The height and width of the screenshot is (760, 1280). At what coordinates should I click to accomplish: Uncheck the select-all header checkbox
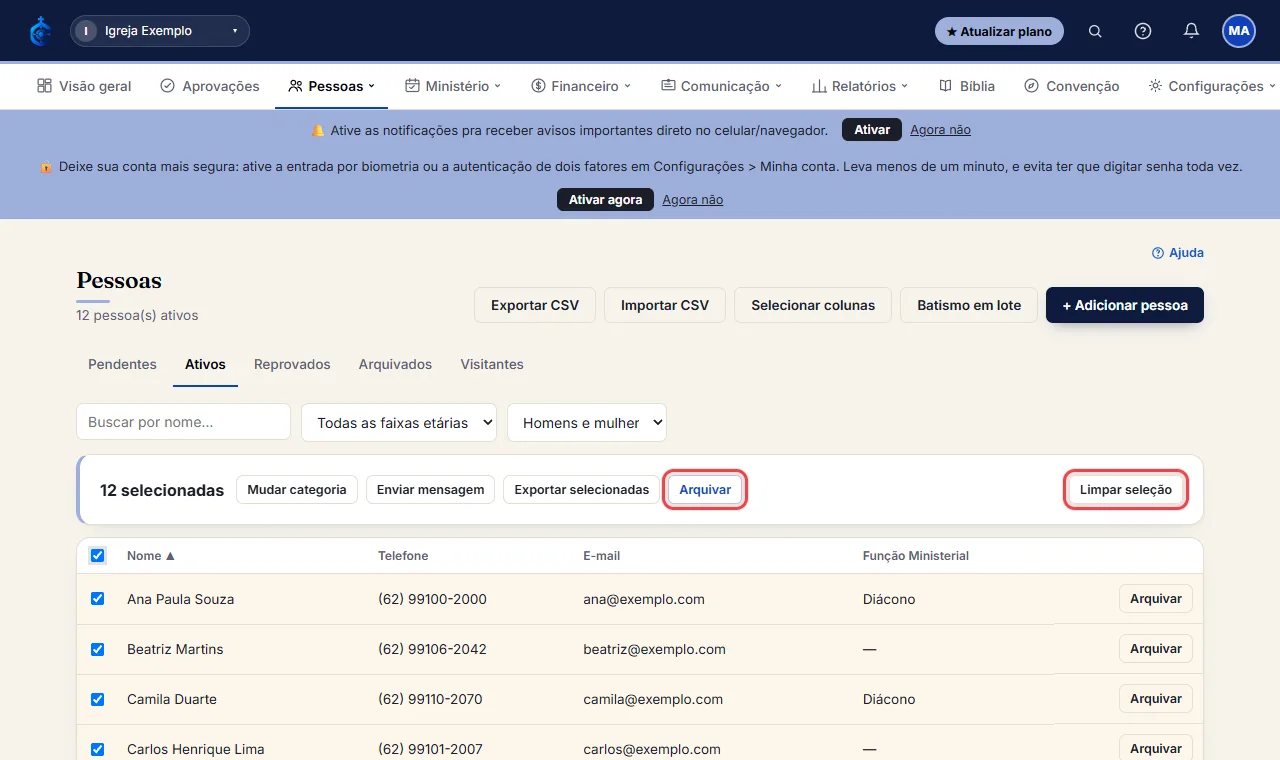(97, 555)
